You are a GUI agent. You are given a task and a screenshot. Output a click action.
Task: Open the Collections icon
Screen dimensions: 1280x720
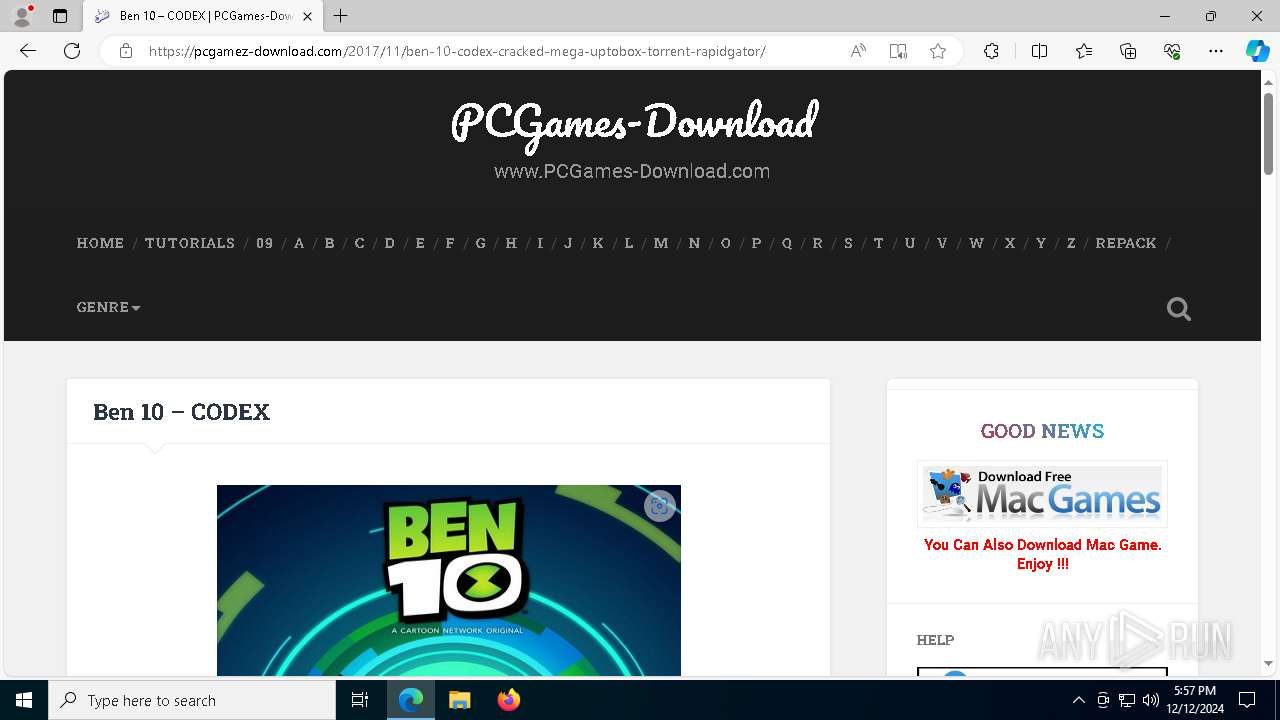[x=1128, y=51]
